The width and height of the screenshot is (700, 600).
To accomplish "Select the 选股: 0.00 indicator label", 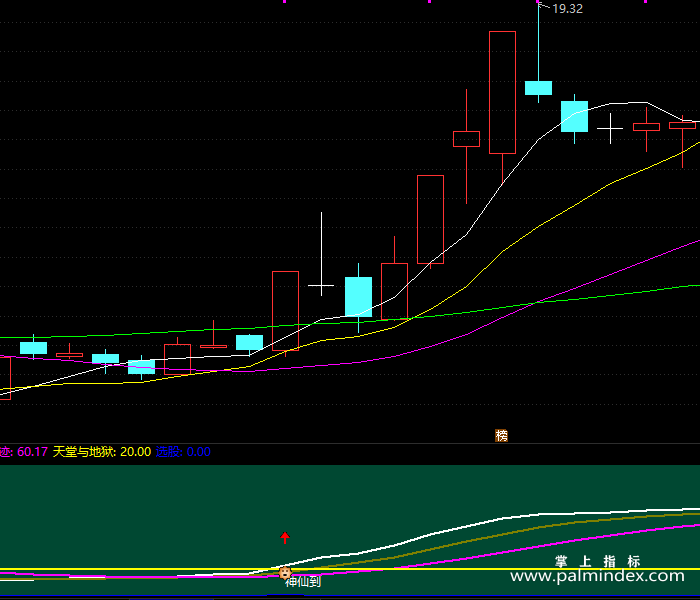I will tap(183, 452).
